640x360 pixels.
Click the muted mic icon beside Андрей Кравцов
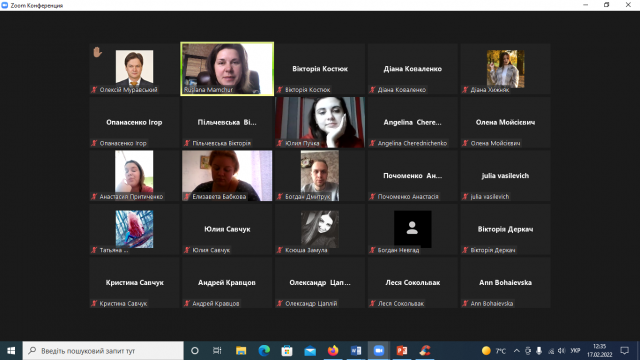click(x=187, y=304)
